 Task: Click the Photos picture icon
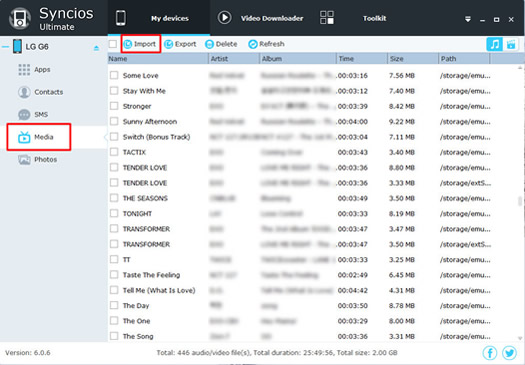[x=24, y=160]
